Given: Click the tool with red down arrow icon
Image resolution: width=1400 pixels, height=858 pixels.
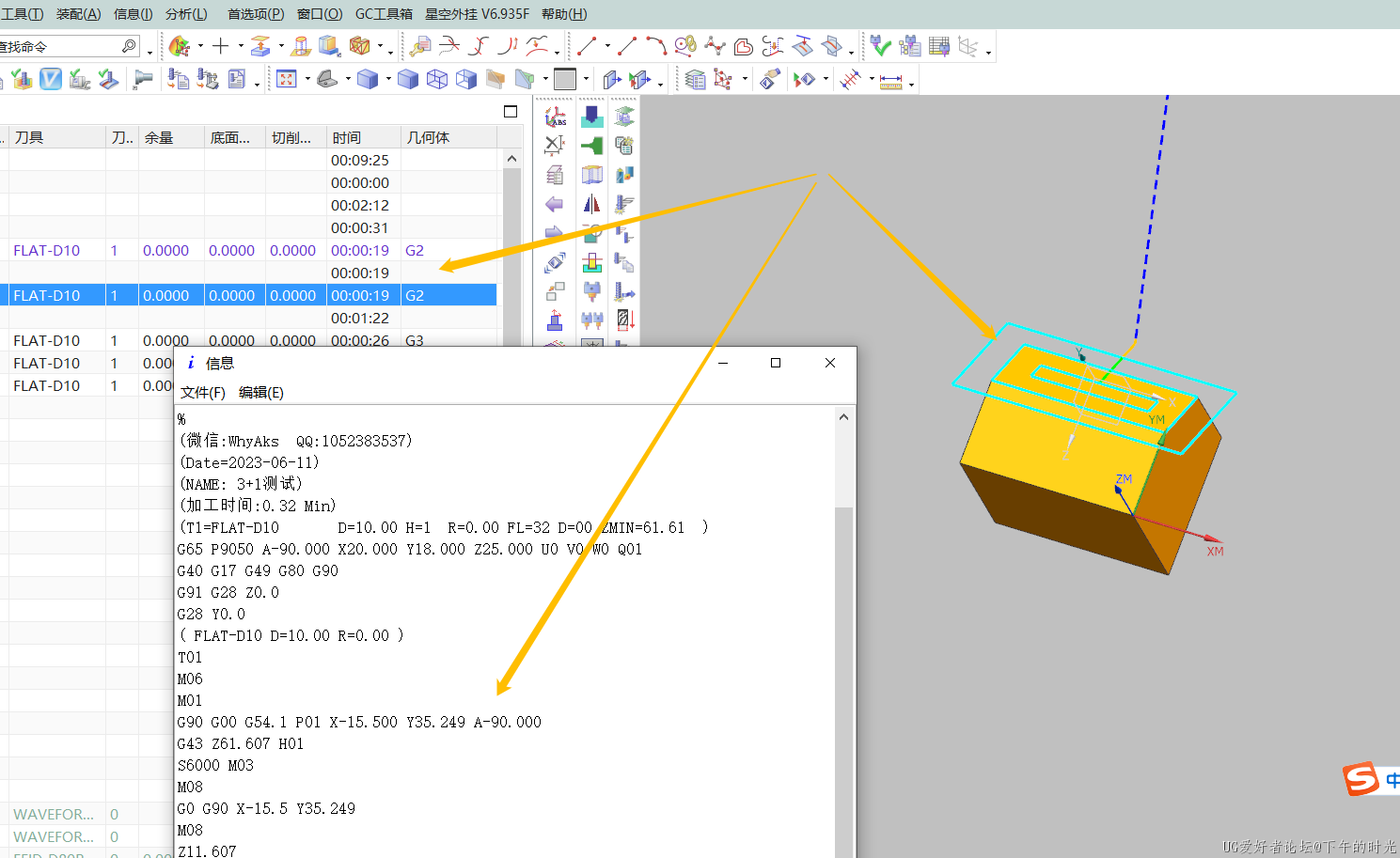Looking at the screenshot, I should (x=625, y=320).
